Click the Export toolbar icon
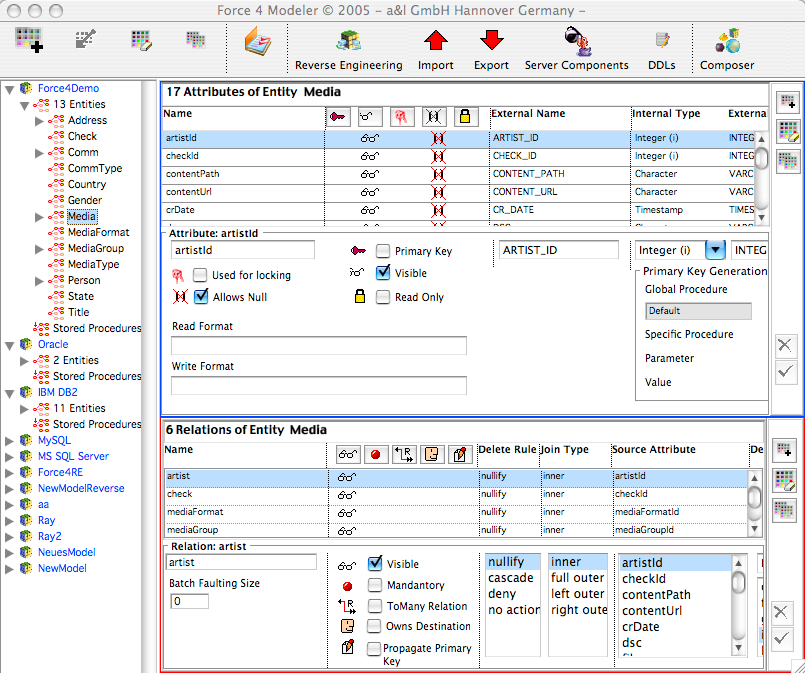The height and width of the screenshot is (673, 805). click(x=491, y=41)
